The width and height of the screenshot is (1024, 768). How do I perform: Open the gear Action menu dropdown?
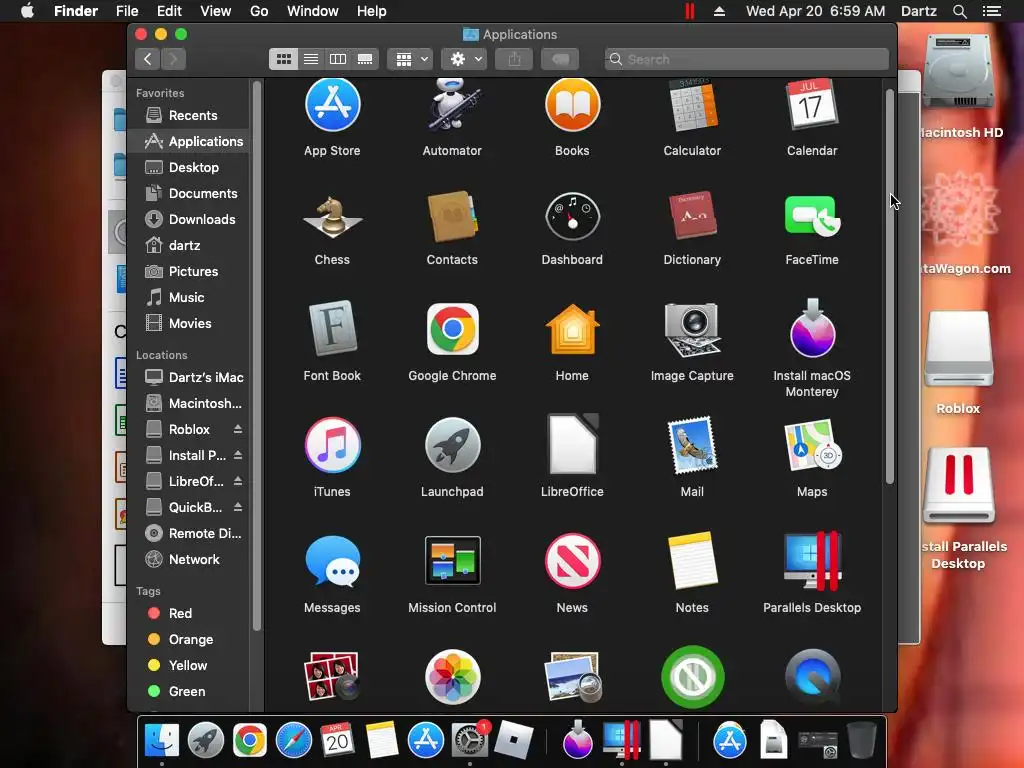pyautogui.click(x=464, y=59)
